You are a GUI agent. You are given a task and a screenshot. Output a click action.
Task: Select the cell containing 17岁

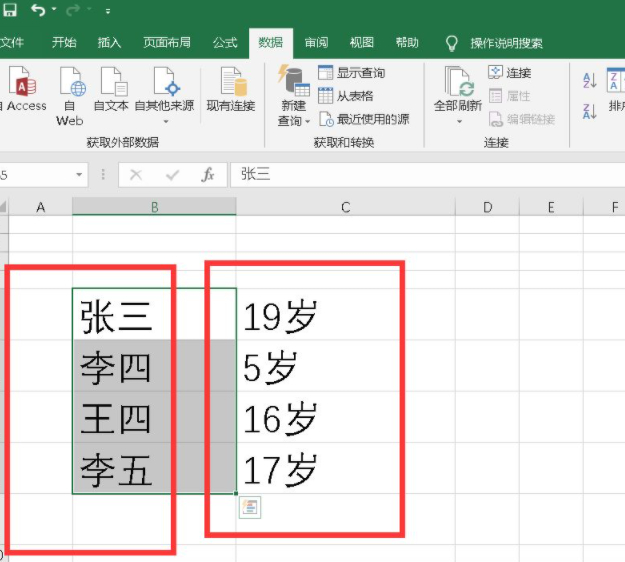[346, 468]
